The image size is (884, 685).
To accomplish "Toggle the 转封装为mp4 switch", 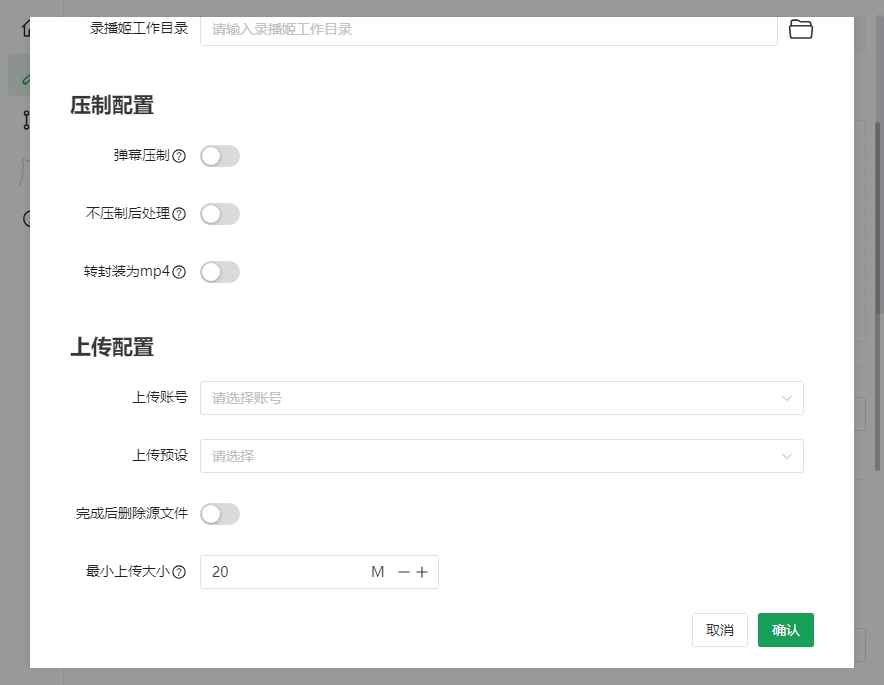I will 220,272.
